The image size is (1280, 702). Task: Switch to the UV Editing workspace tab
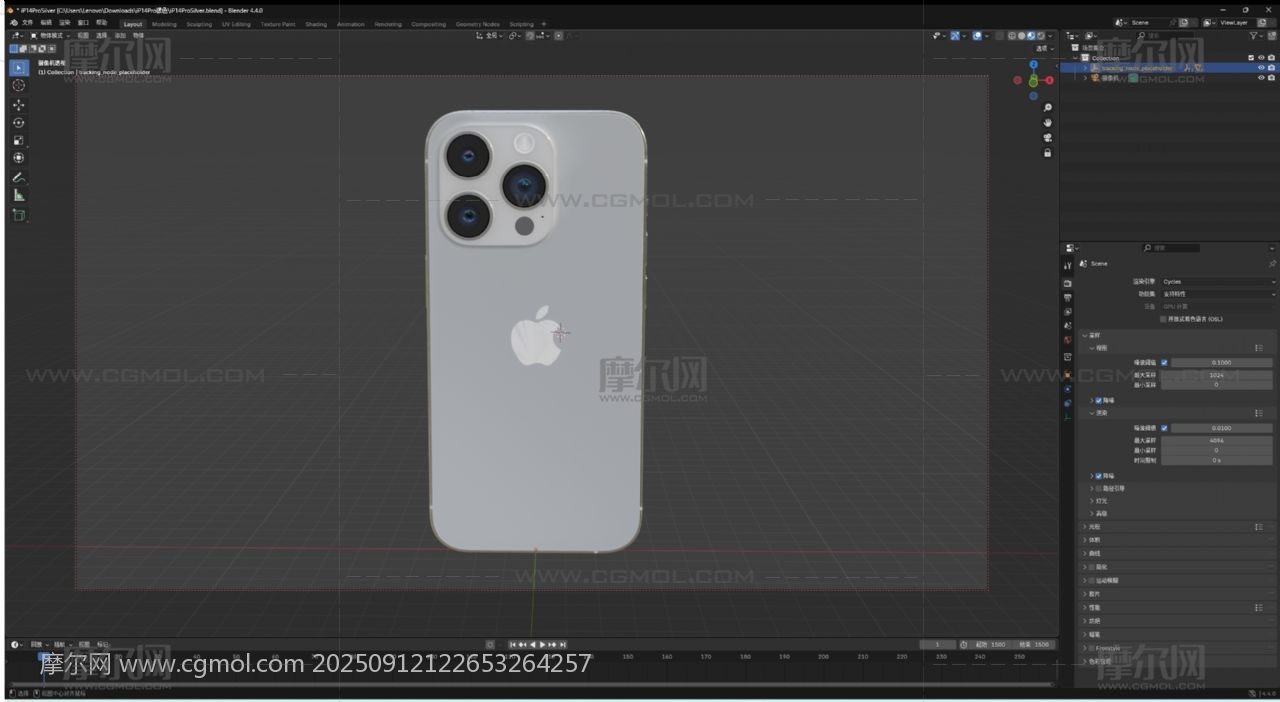[236, 24]
